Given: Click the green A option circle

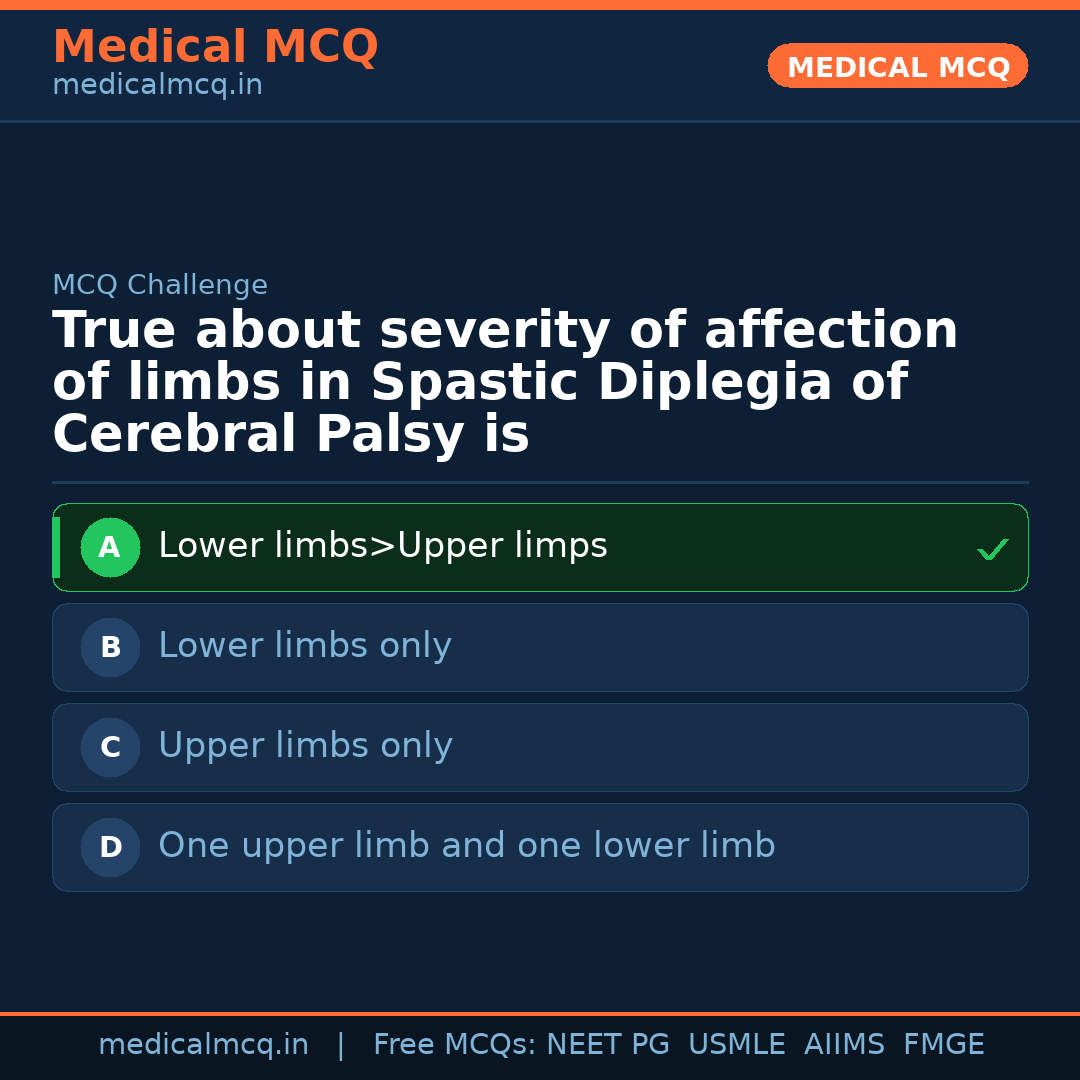Looking at the screenshot, I should [x=110, y=547].
